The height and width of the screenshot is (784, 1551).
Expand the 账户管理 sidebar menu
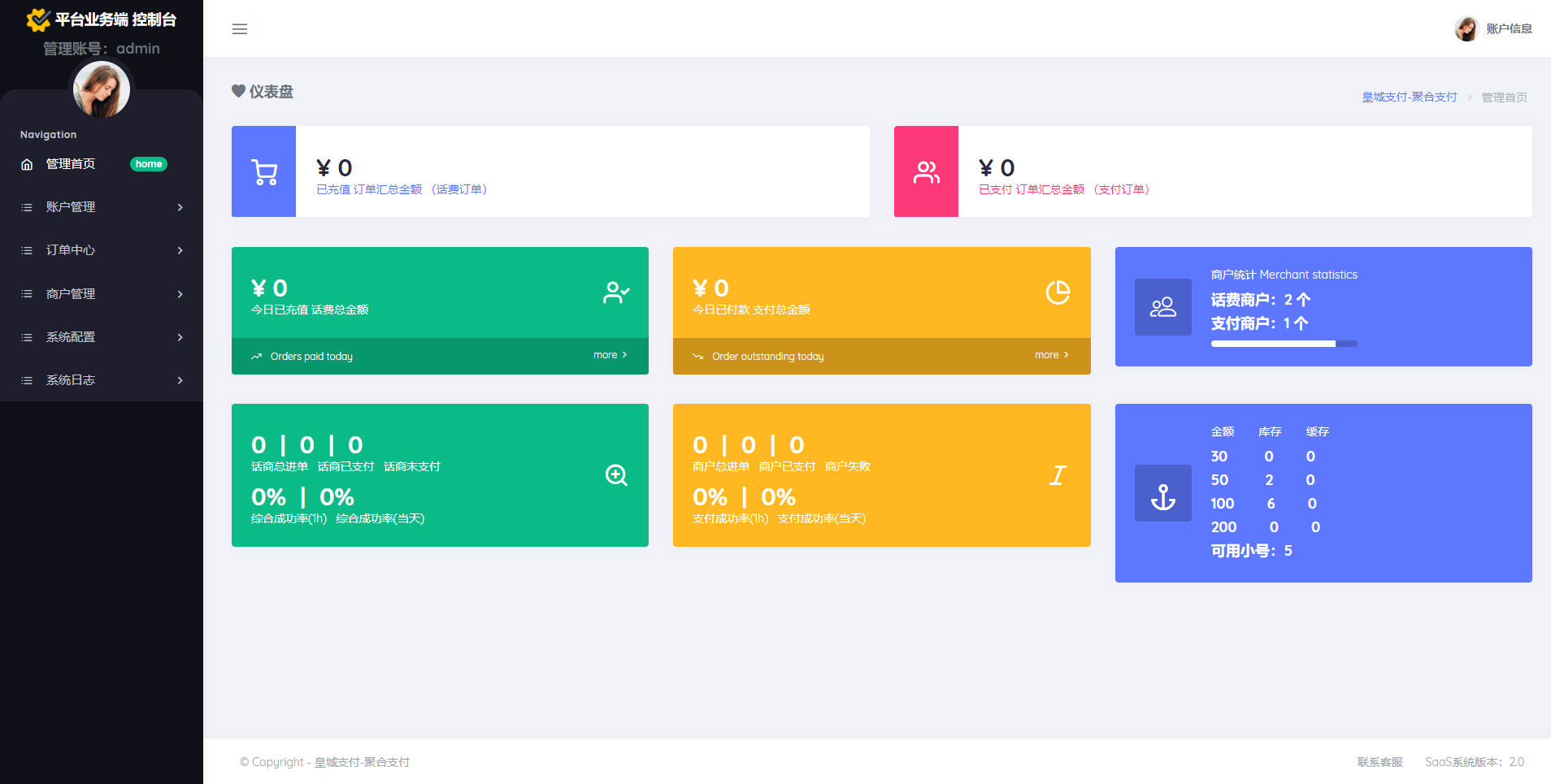coord(71,207)
